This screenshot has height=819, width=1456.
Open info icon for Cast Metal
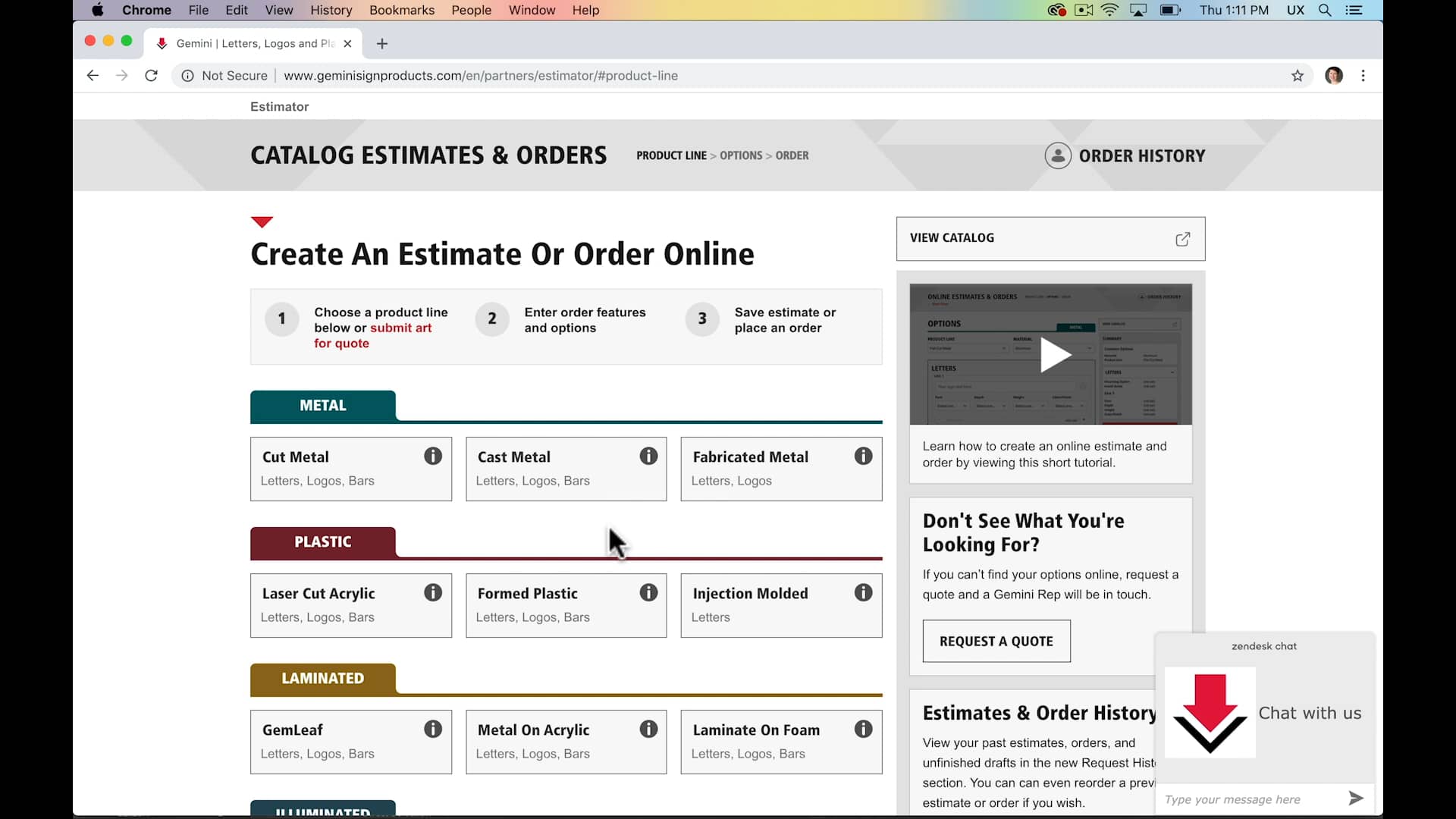coord(648,456)
